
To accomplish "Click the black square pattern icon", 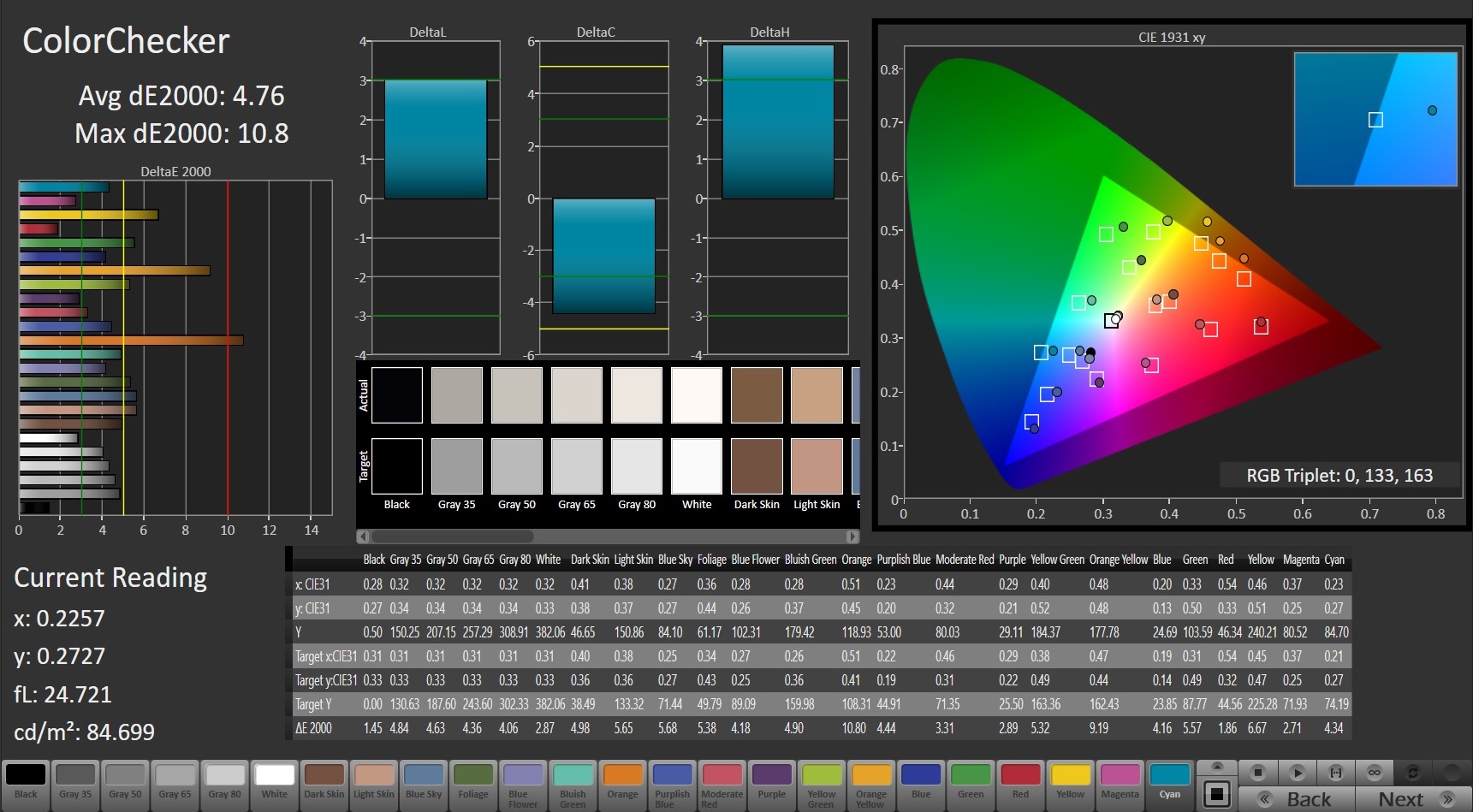I will point(1216,794).
